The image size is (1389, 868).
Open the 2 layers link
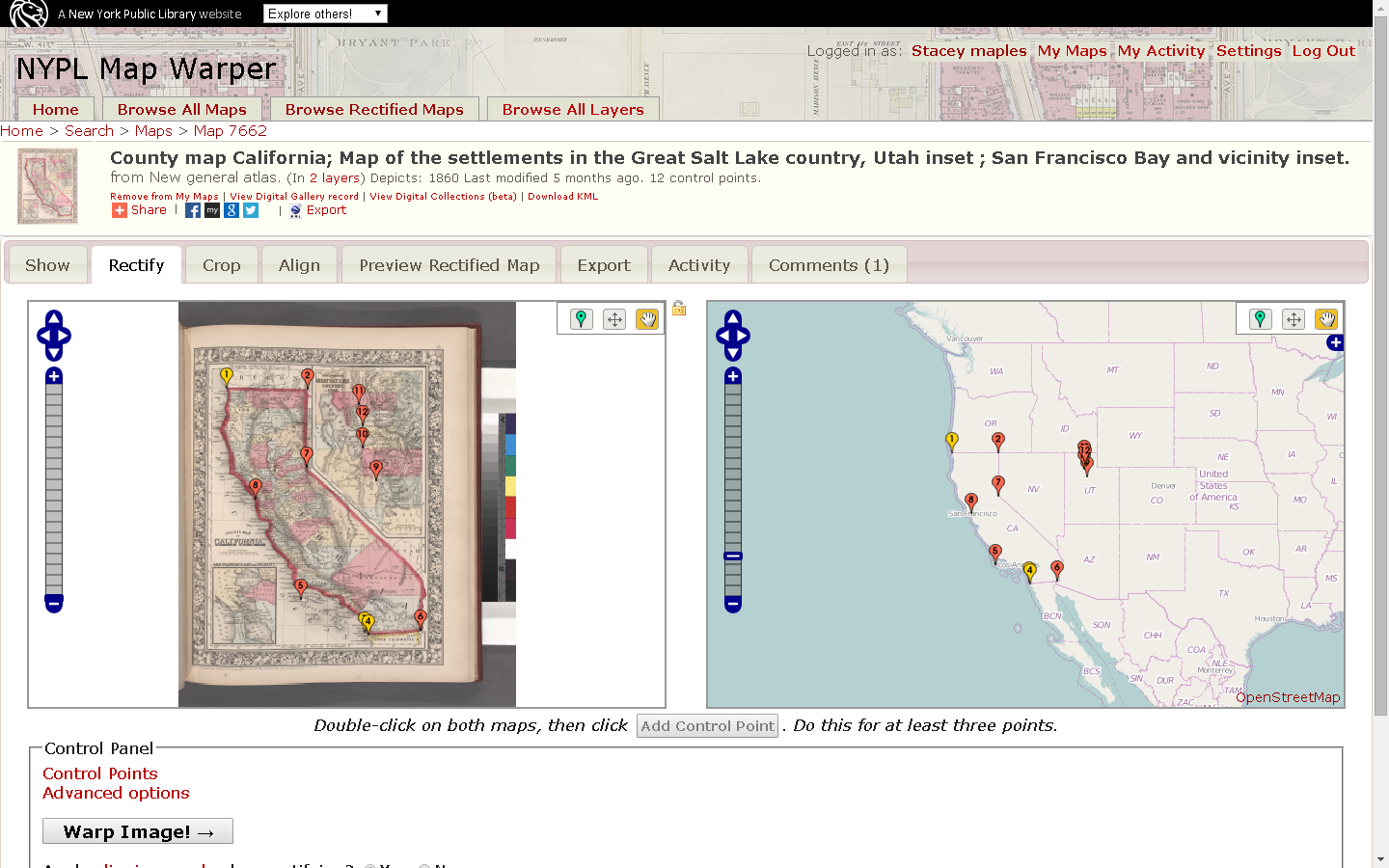pos(334,177)
